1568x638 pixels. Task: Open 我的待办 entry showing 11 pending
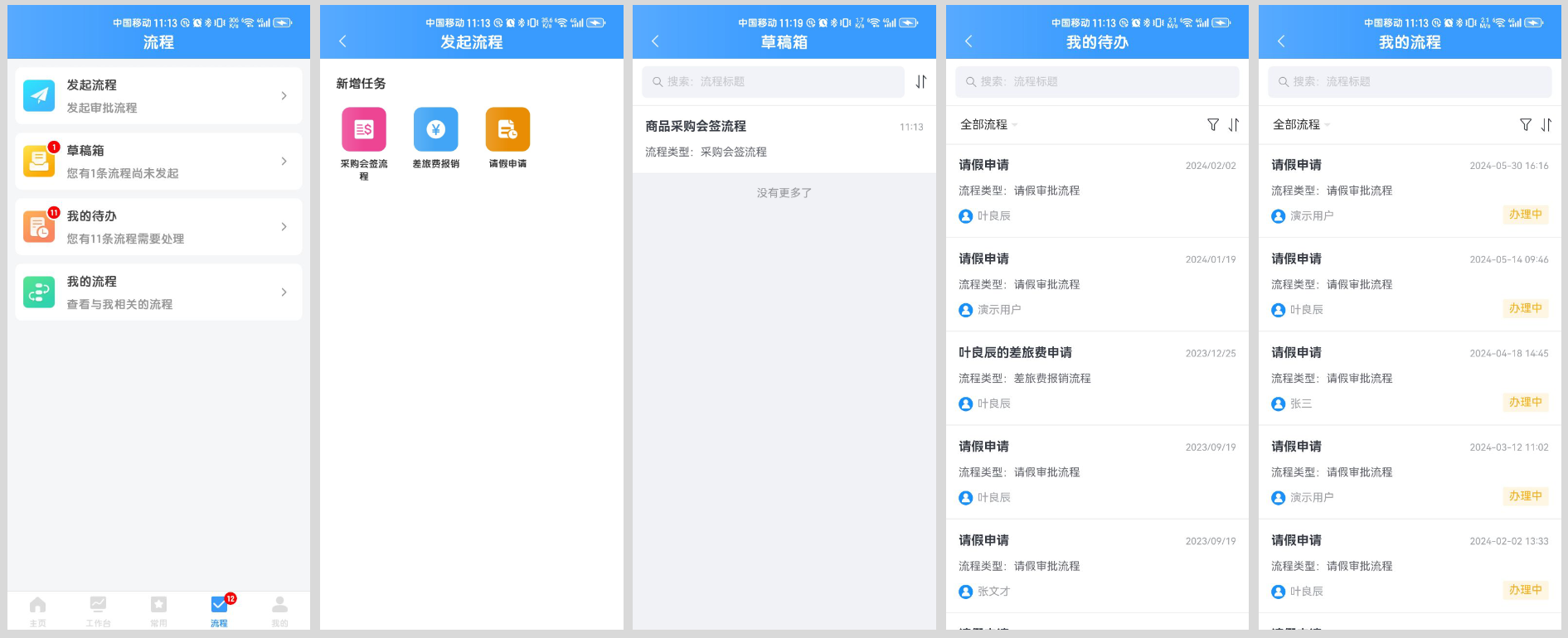click(x=158, y=227)
